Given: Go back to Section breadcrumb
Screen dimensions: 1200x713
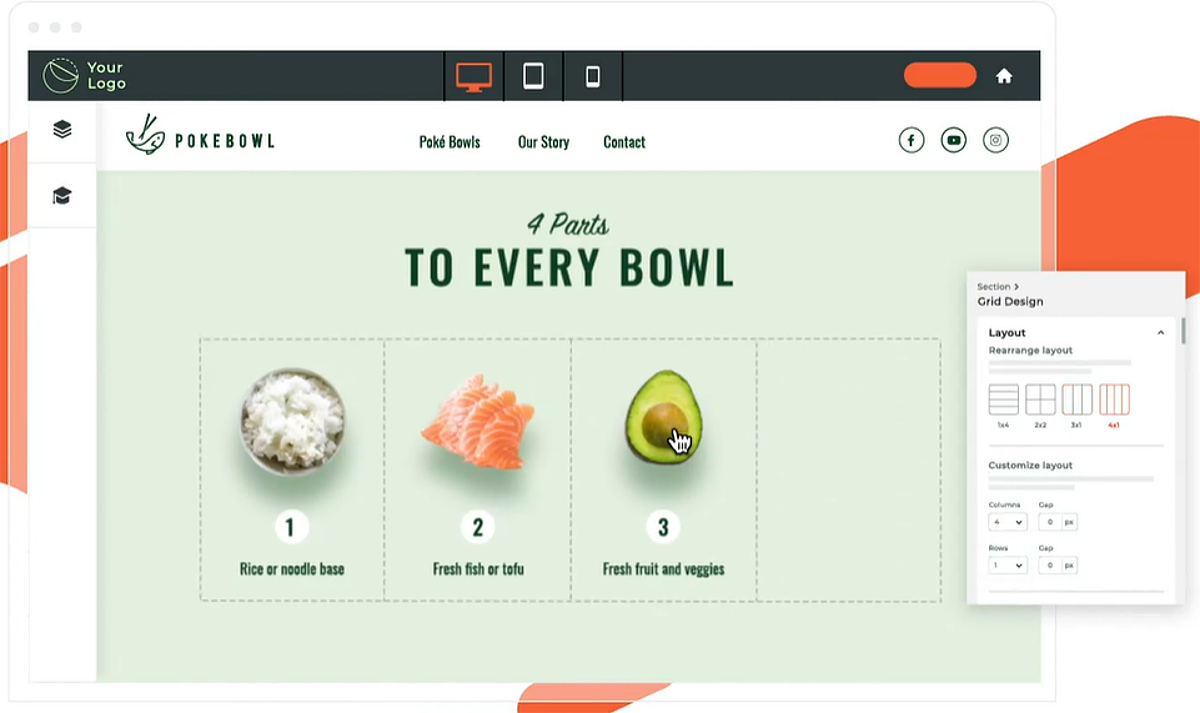Looking at the screenshot, I should point(993,287).
